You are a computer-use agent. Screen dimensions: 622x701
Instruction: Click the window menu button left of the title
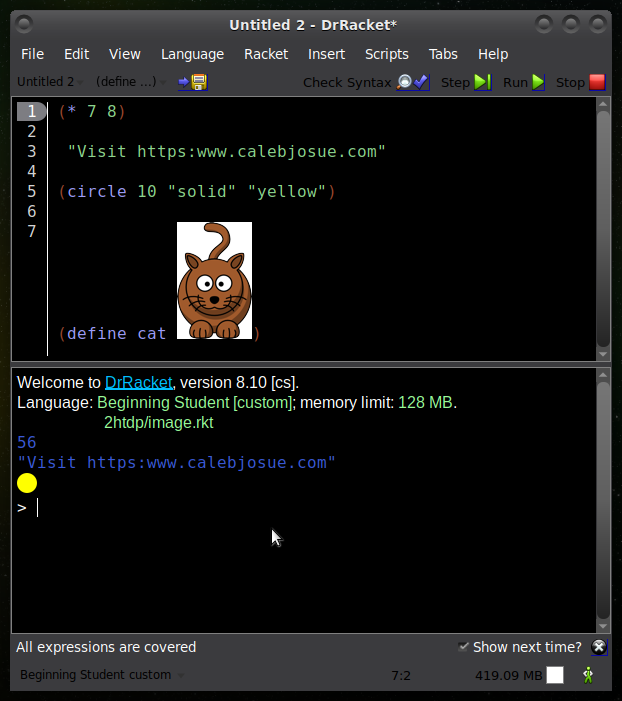pyautogui.click(x=24, y=23)
